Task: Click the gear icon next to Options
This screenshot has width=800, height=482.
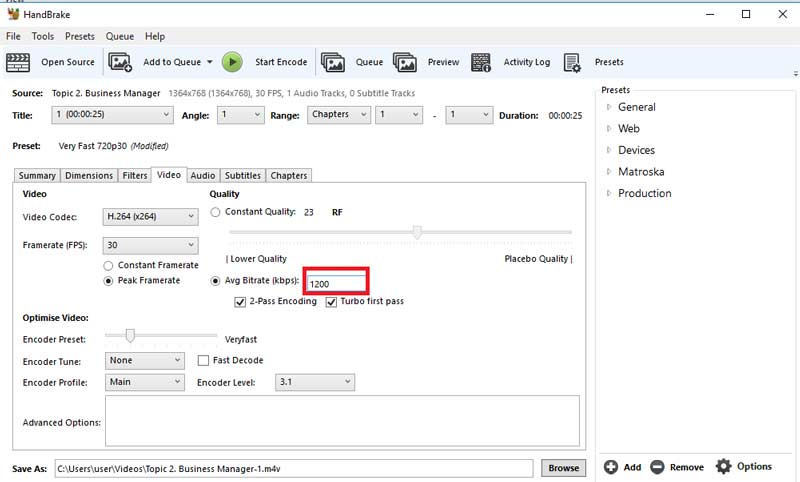Action: point(723,466)
